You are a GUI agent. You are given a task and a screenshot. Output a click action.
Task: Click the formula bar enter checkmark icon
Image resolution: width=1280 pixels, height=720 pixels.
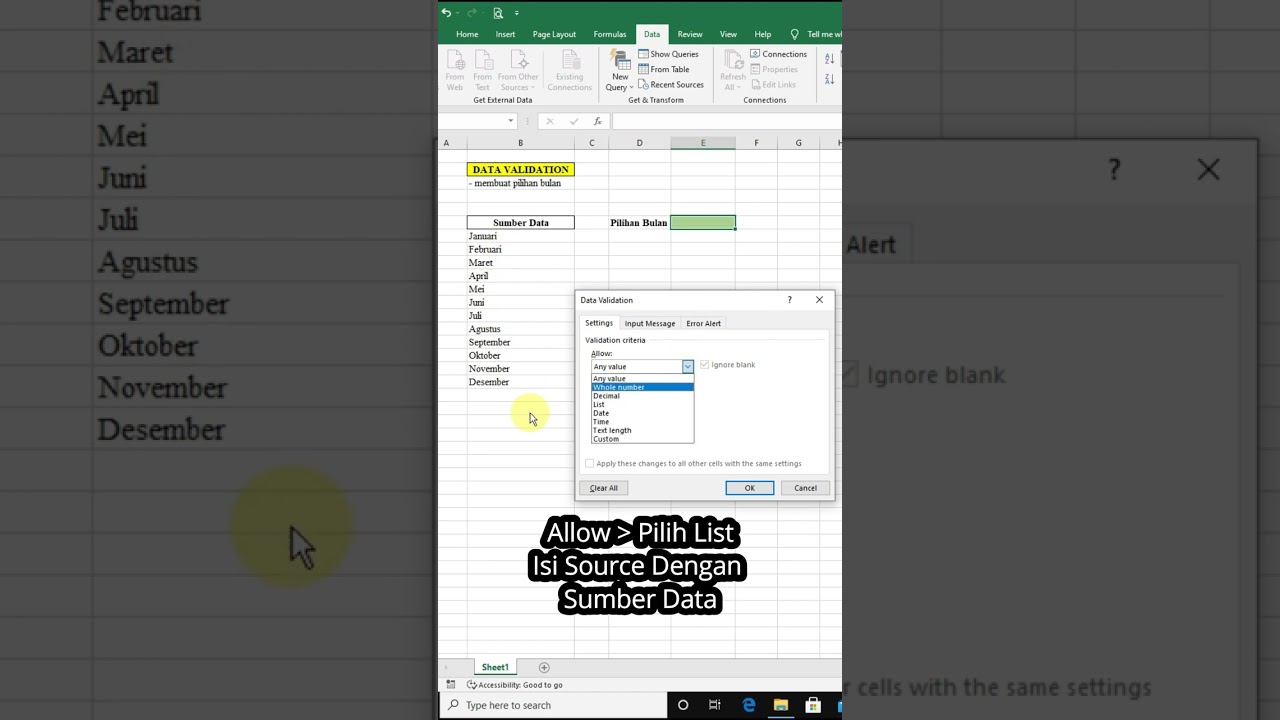tap(573, 121)
